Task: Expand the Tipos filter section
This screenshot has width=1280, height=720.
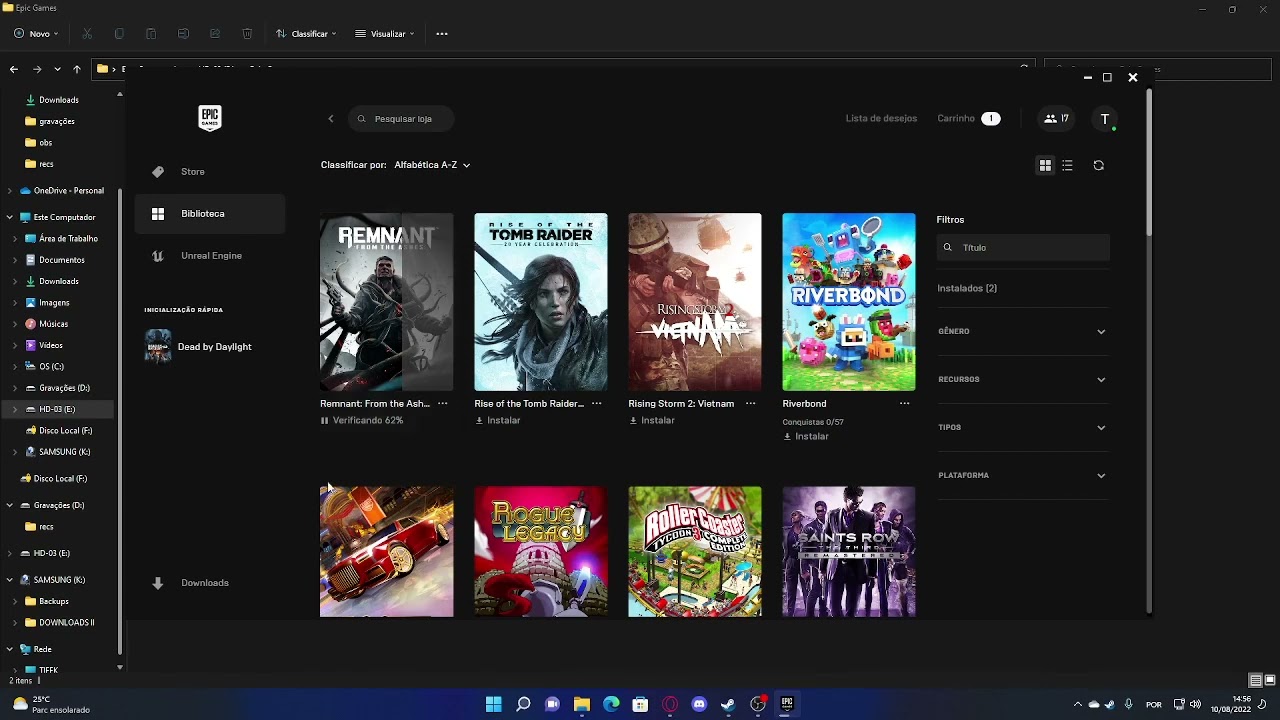Action: (x=1023, y=428)
